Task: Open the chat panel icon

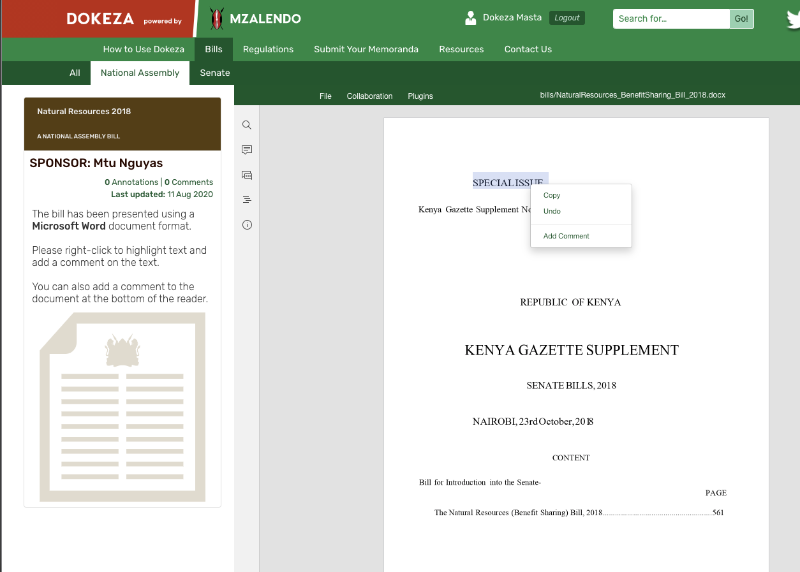Action: click(x=247, y=175)
